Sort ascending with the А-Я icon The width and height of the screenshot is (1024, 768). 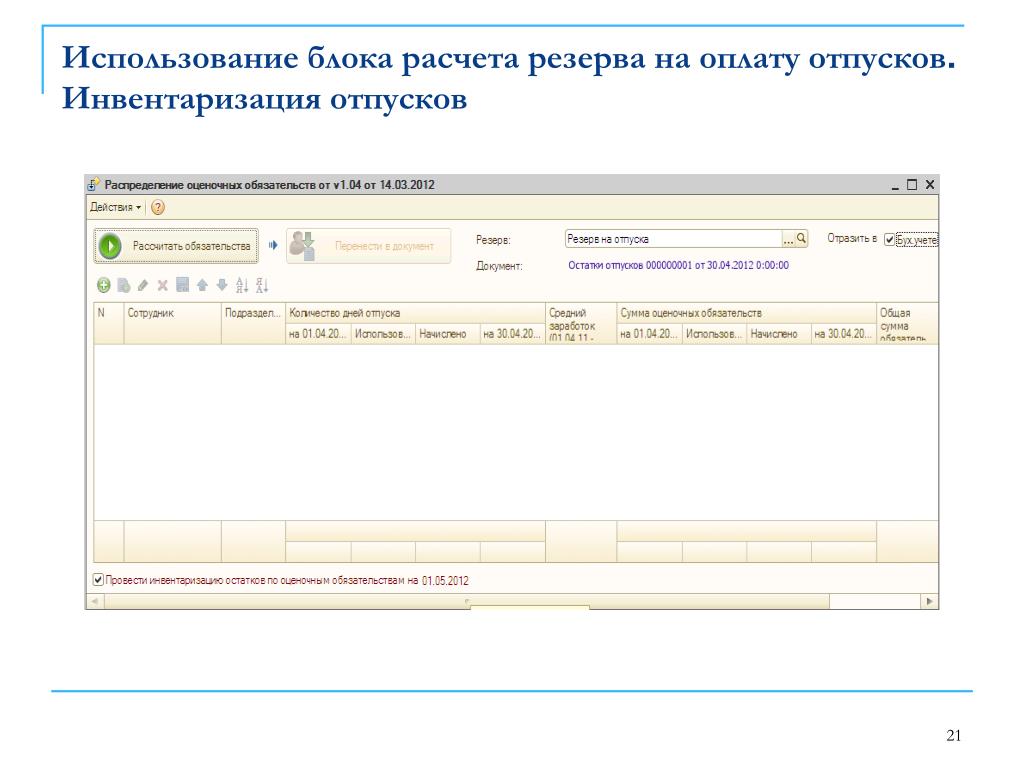(242, 285)
